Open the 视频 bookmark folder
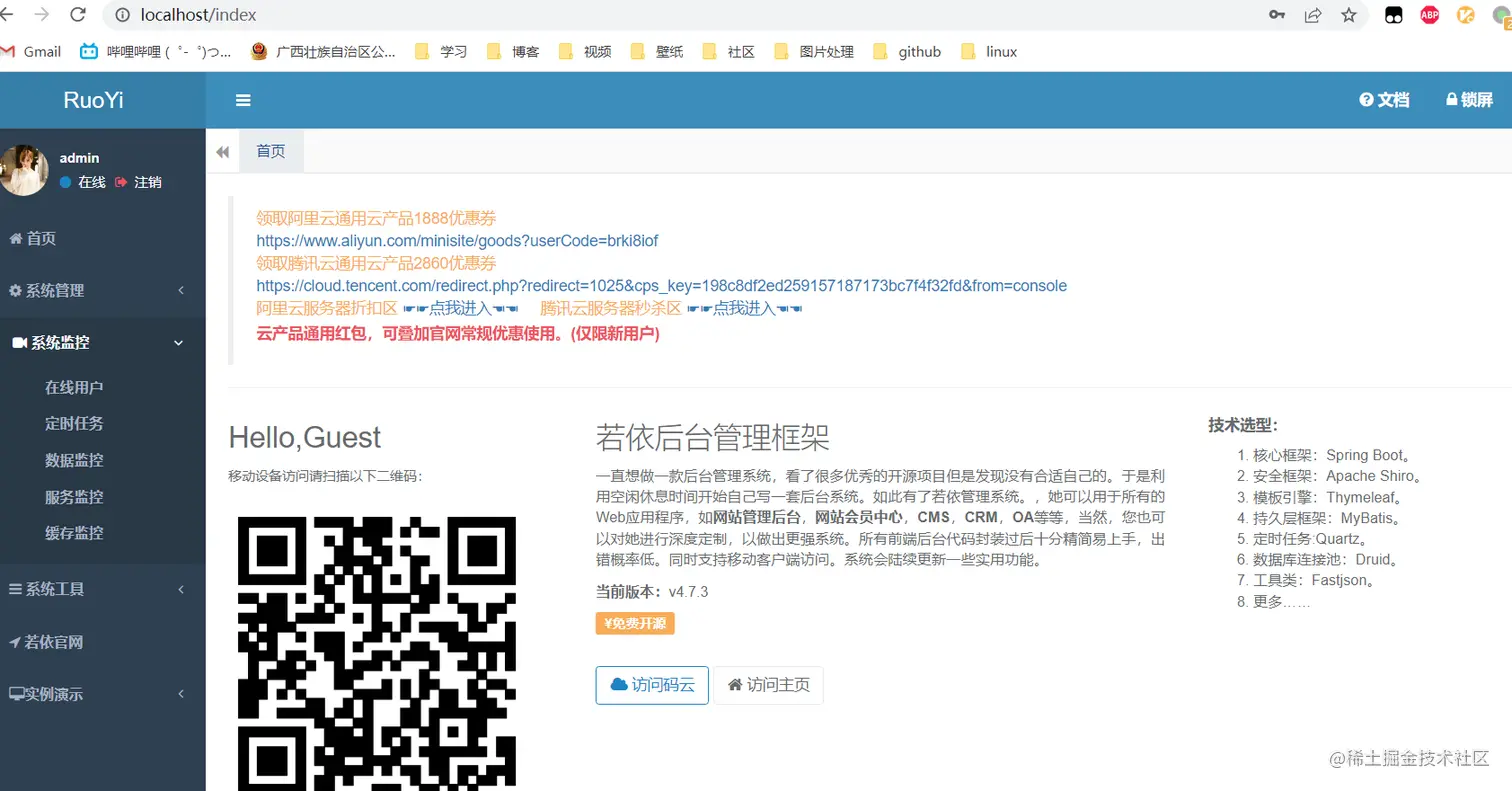This screenshot has height=791, width=1512. pos(585,52)
